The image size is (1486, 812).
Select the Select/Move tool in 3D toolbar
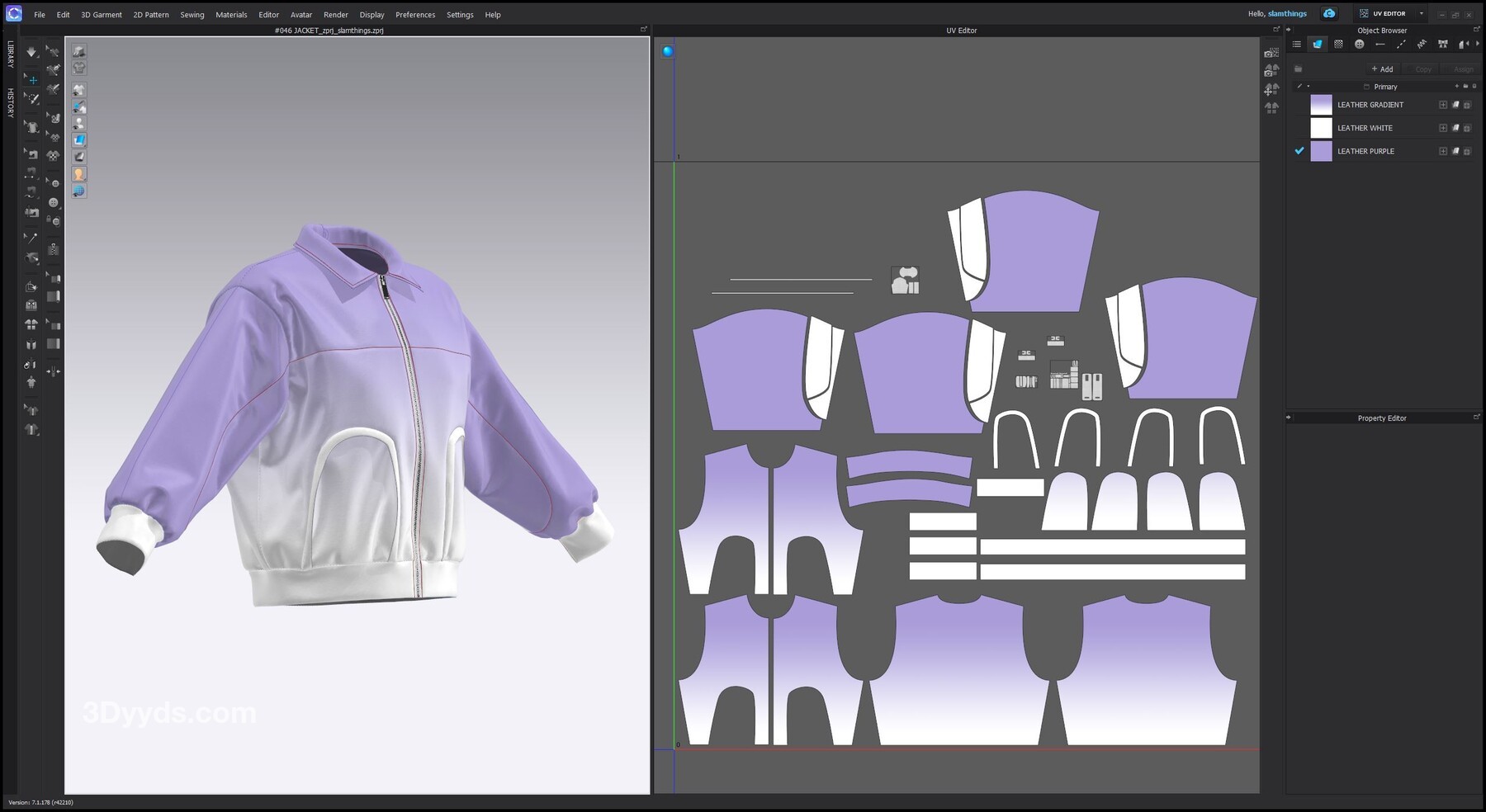tap(31, 79)
